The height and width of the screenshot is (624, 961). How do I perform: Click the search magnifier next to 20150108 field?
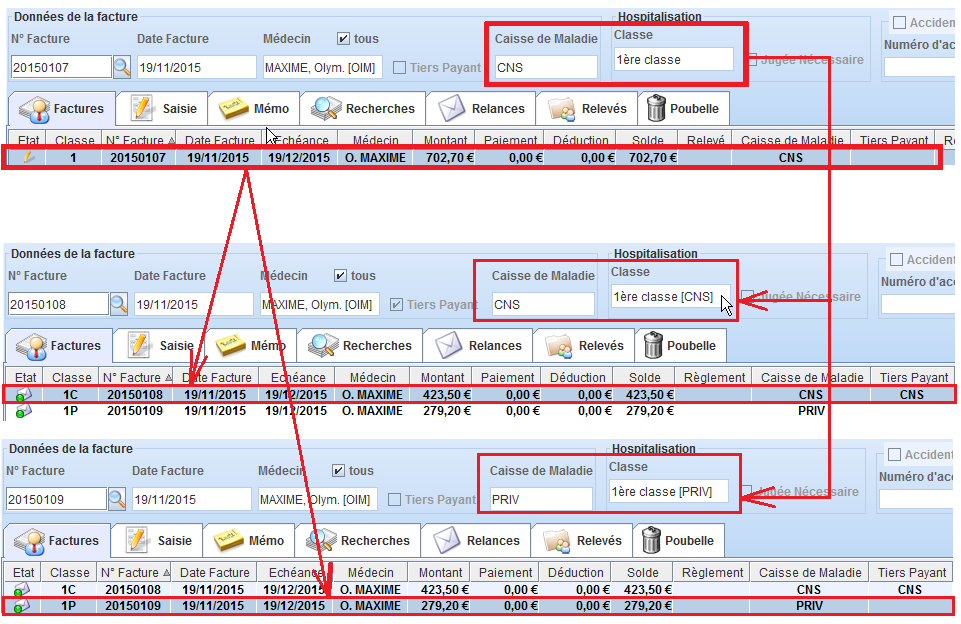tap(119, 304)
